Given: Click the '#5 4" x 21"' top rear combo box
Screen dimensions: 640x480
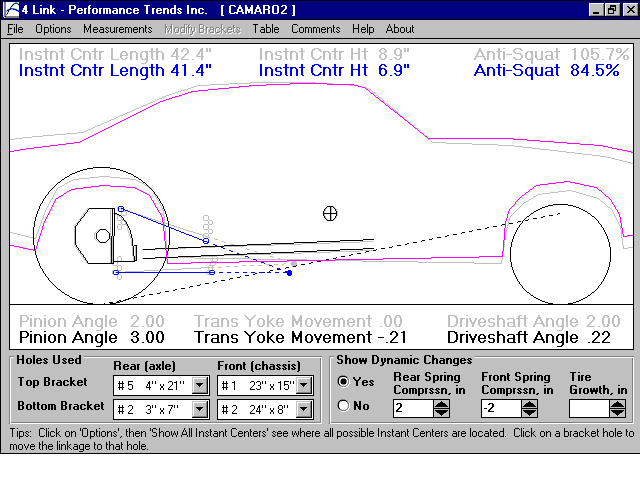Looking at the screenshot, I should [x=161, y=385].
